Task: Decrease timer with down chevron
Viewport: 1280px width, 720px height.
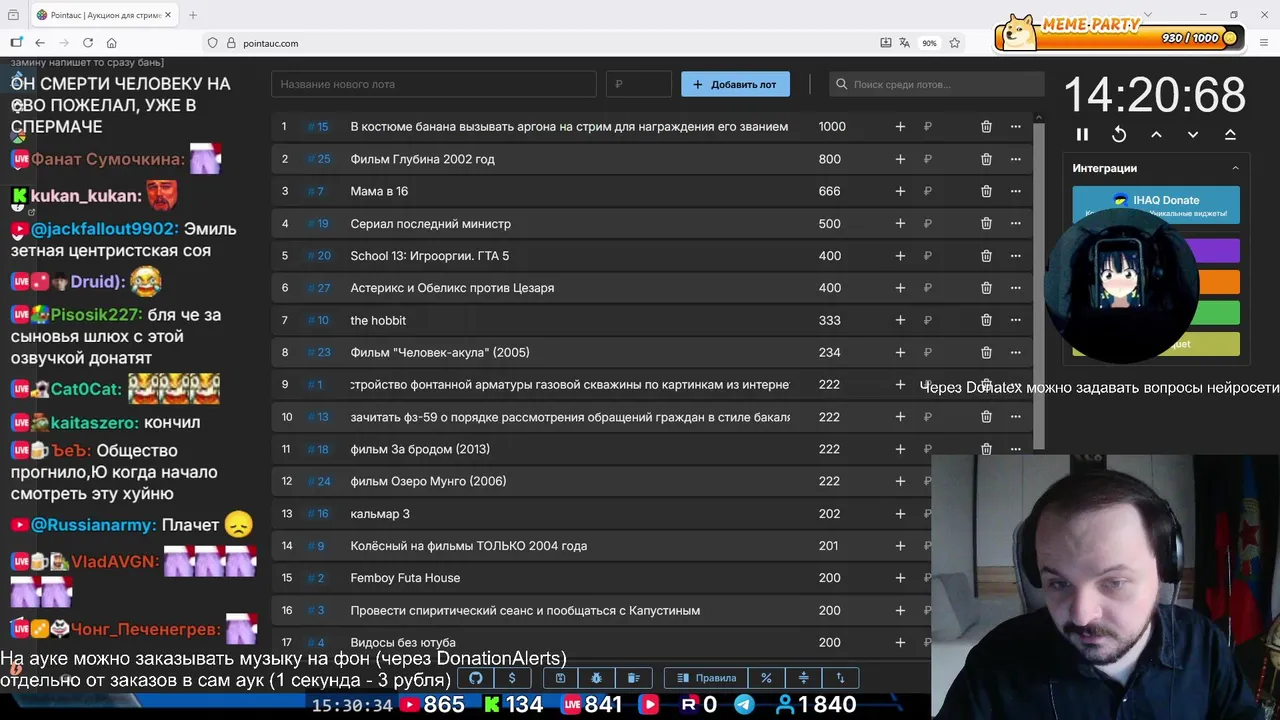Action: pos(1193,134)
